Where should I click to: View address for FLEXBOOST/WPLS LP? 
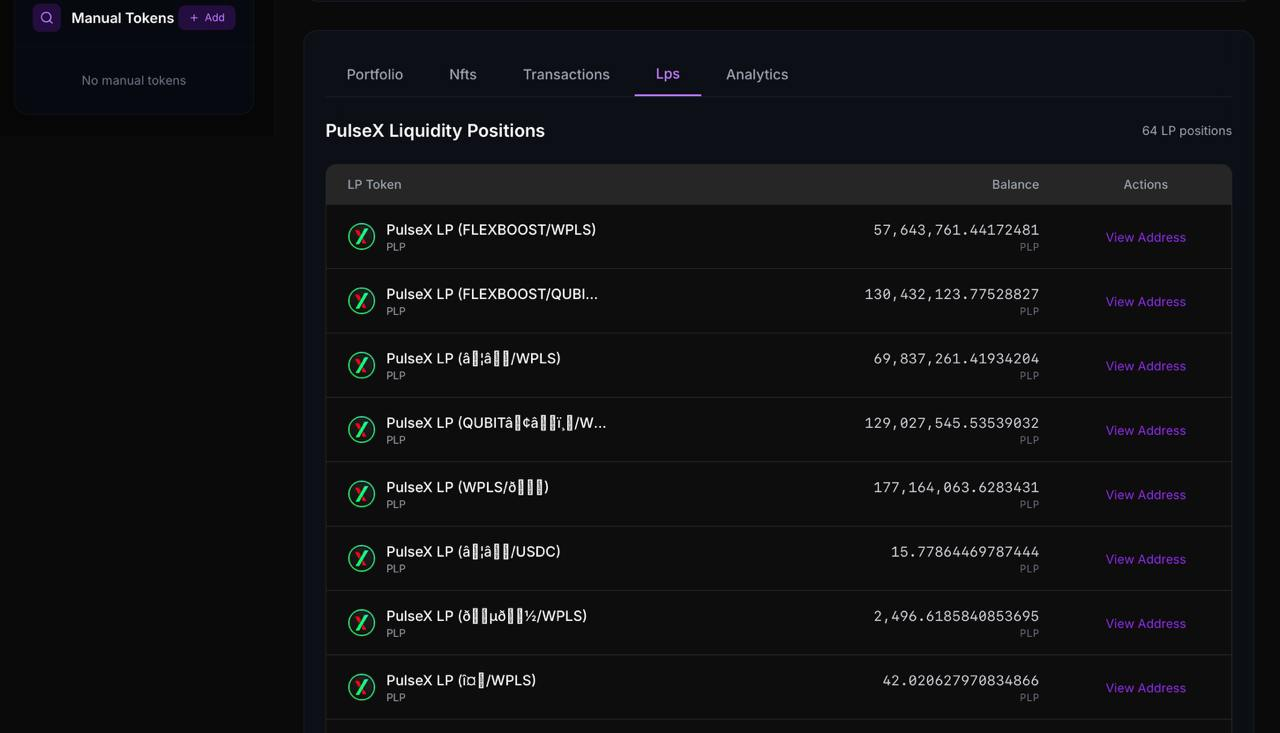(x=1145, y=237)
